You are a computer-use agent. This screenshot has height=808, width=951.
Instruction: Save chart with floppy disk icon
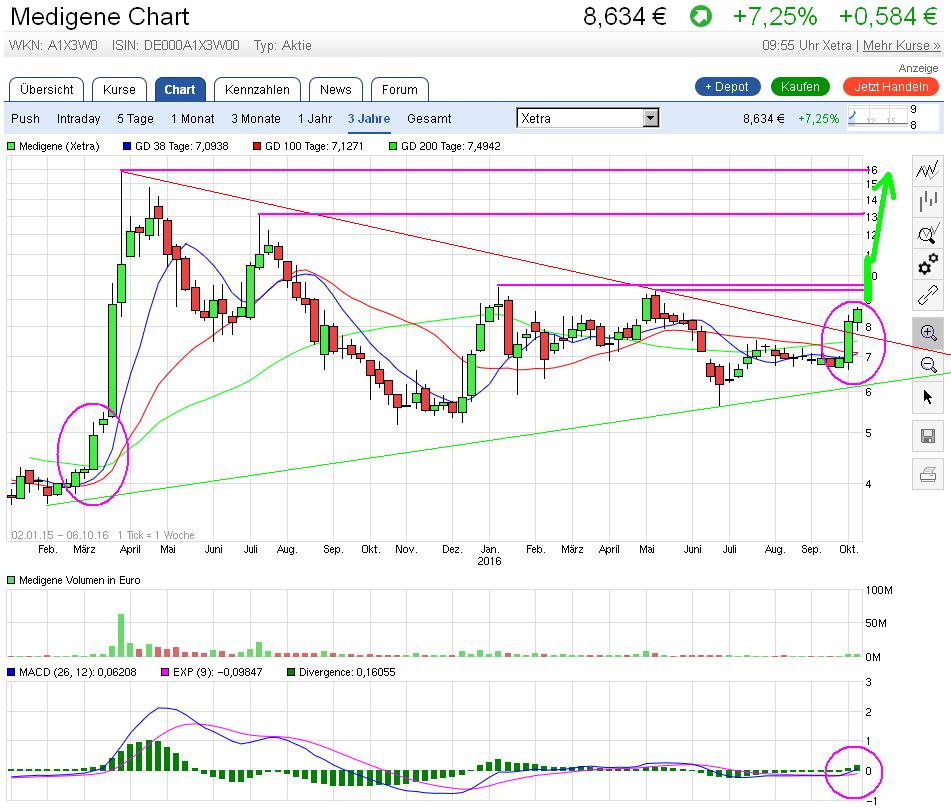coord(927,436)
